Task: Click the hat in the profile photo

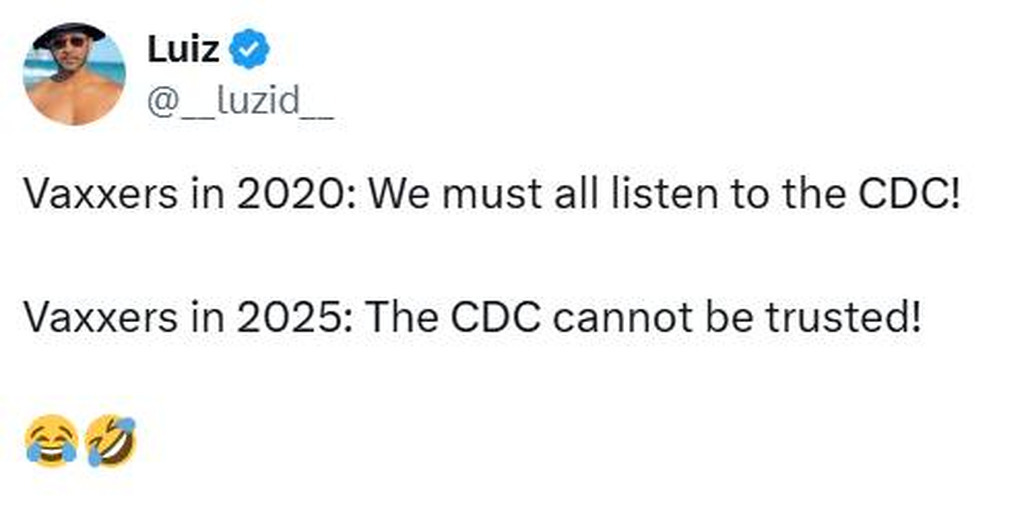Action: (70, 31)
